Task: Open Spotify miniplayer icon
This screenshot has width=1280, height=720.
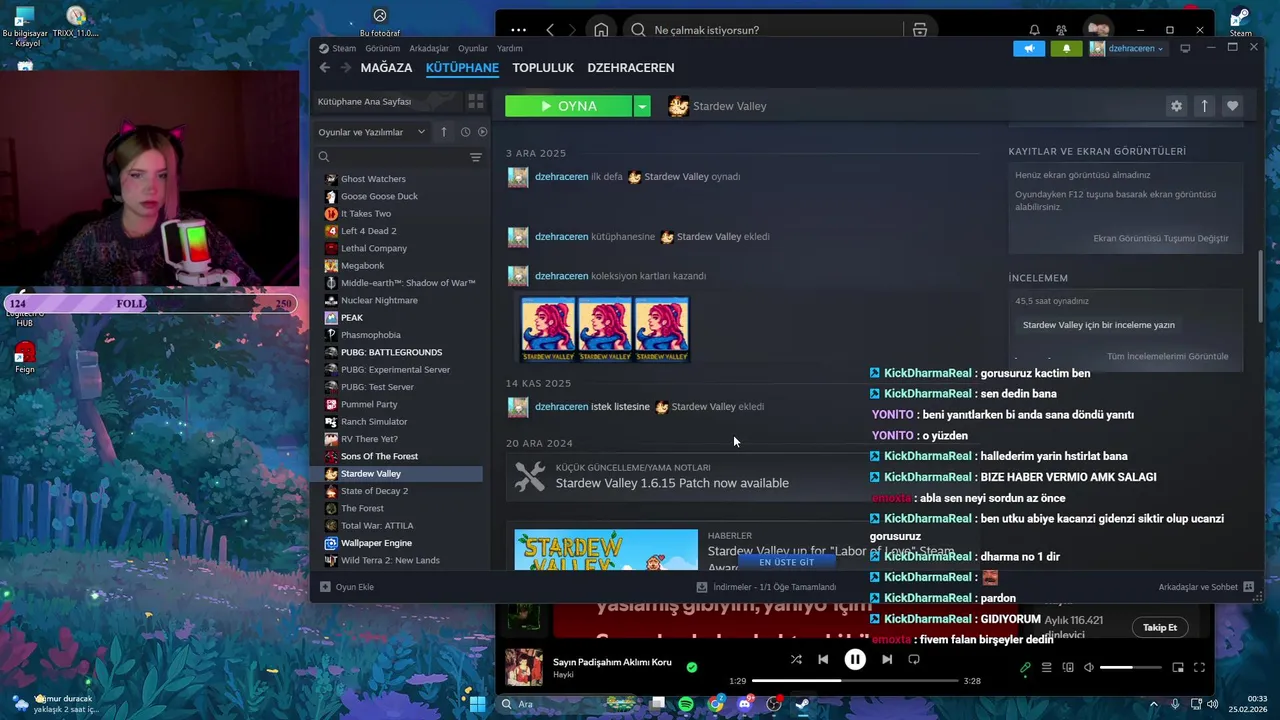Action: point(1178,668)
